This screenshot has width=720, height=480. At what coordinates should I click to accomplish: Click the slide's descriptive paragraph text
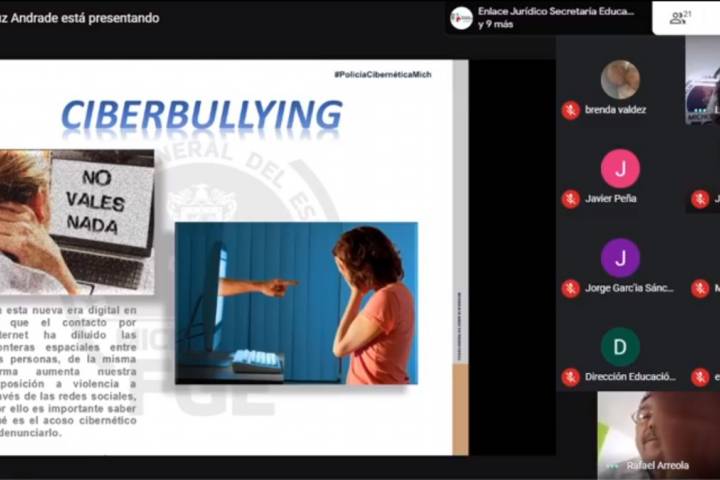pyautogui.click(x=70, y=370)
